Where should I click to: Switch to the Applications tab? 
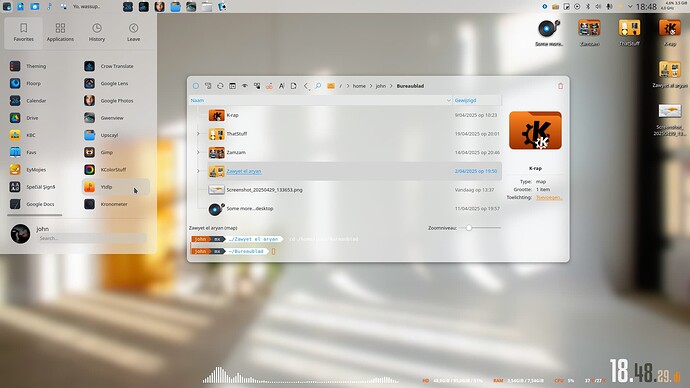click(60, 32)
